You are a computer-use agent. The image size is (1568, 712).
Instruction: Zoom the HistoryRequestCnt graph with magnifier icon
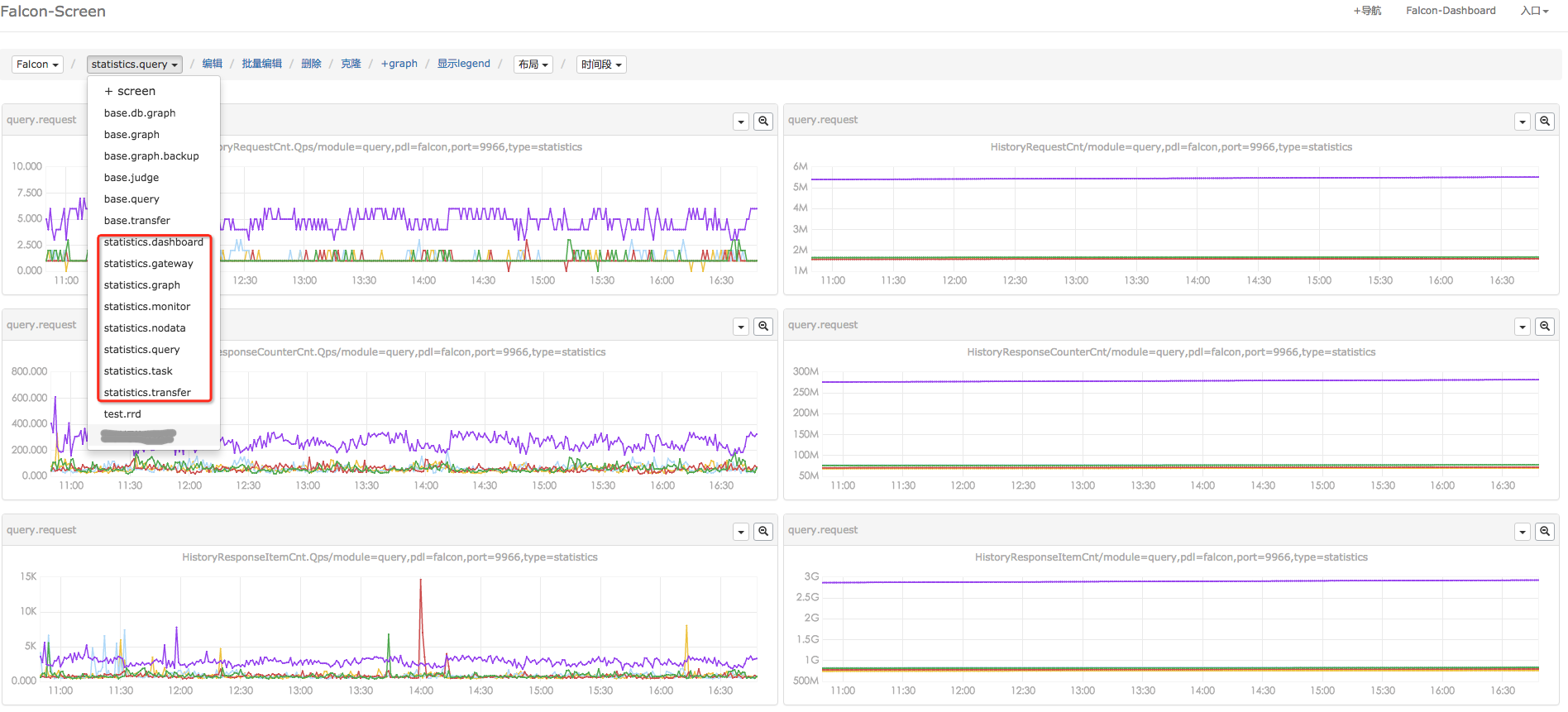pos(1544,121)
